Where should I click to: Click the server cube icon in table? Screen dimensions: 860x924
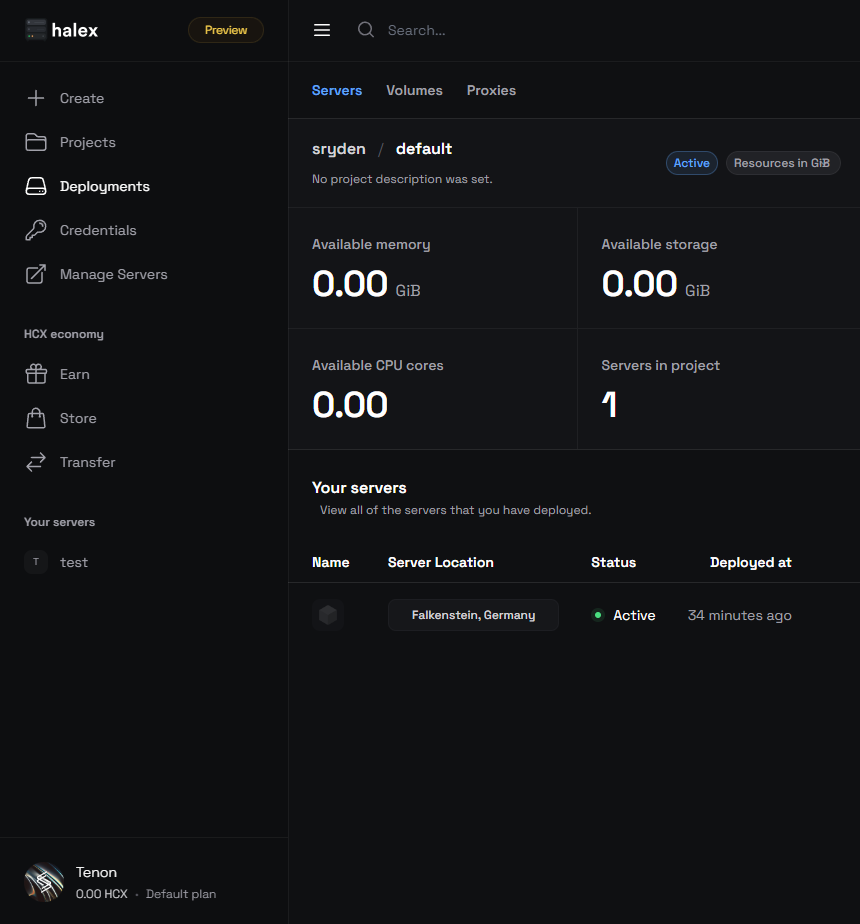point(328,615)
